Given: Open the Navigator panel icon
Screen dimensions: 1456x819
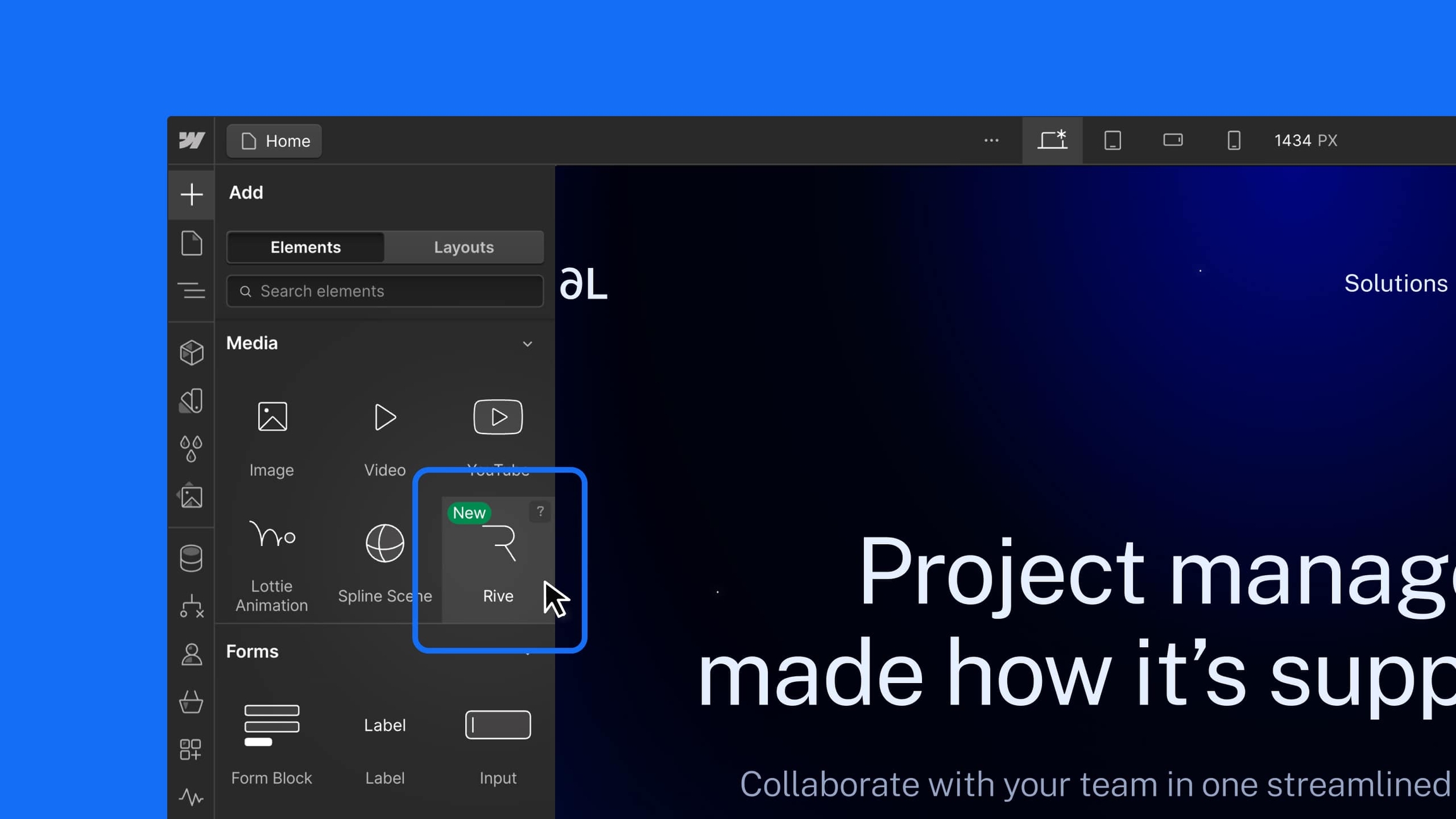Looking at the screenshot, I should point(191,291).
